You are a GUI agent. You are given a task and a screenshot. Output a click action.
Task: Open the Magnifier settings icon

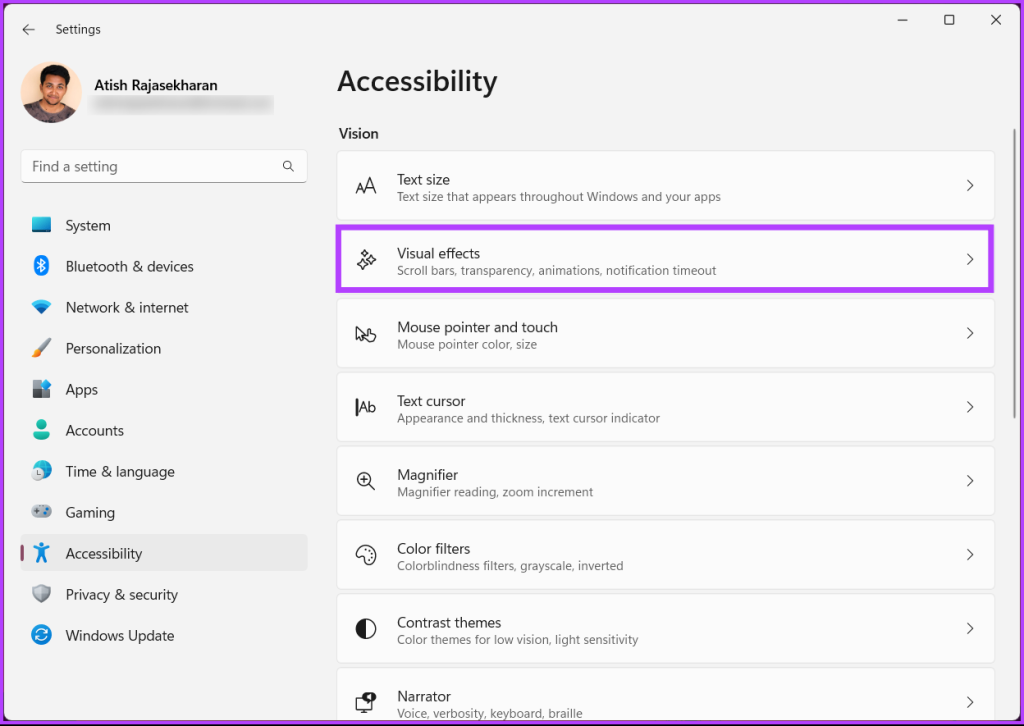point(365,480)
